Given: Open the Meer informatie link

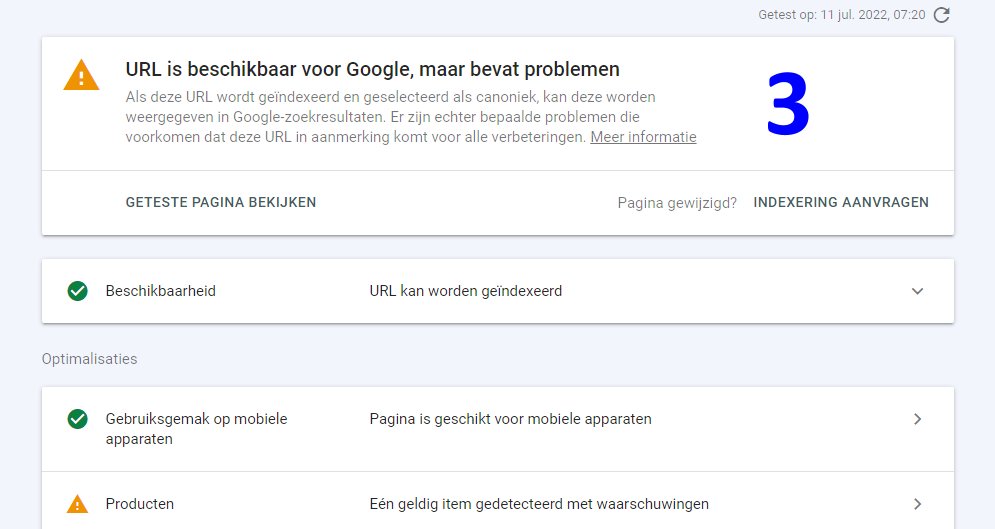Looking at the screenshot, I should tap(643, 137).
